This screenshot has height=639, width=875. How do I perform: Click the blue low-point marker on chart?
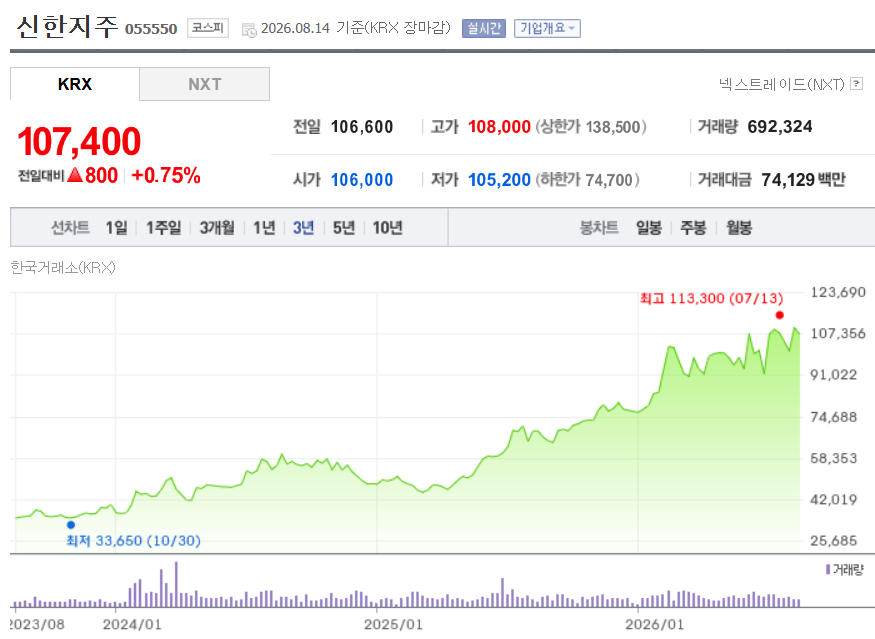tap(71, 525)
